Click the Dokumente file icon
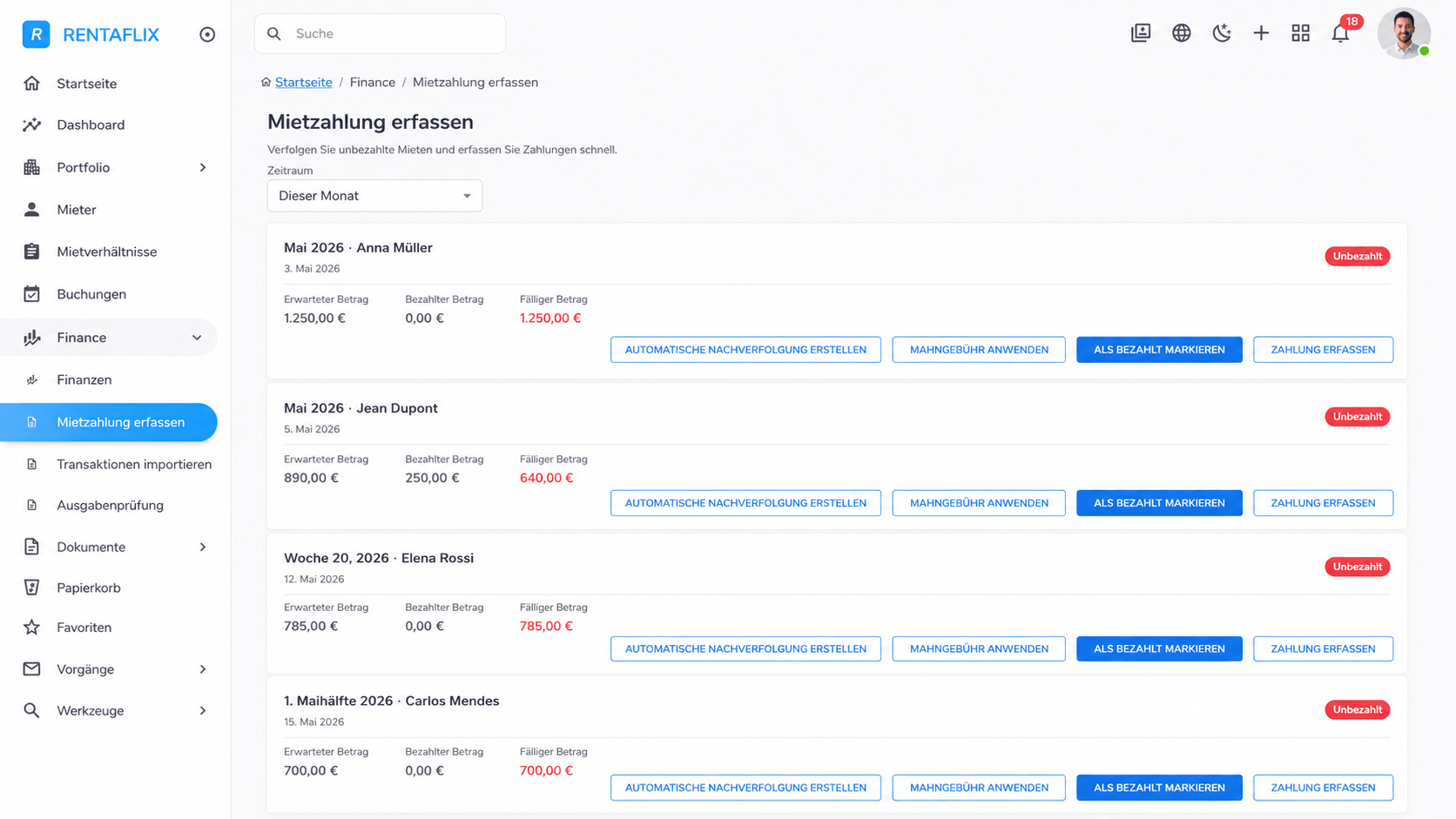 point(32,547)
